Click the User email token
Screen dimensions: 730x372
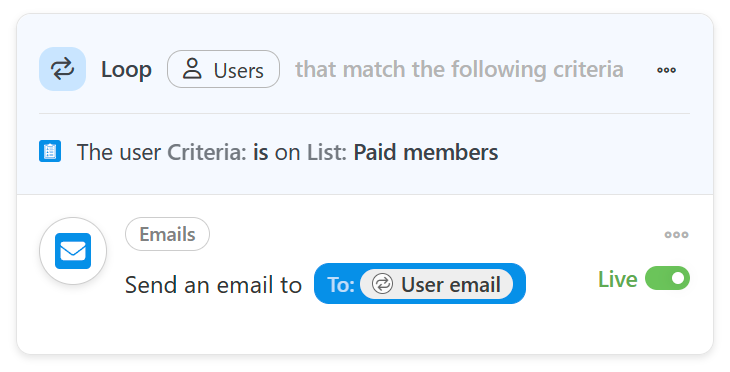437,284
